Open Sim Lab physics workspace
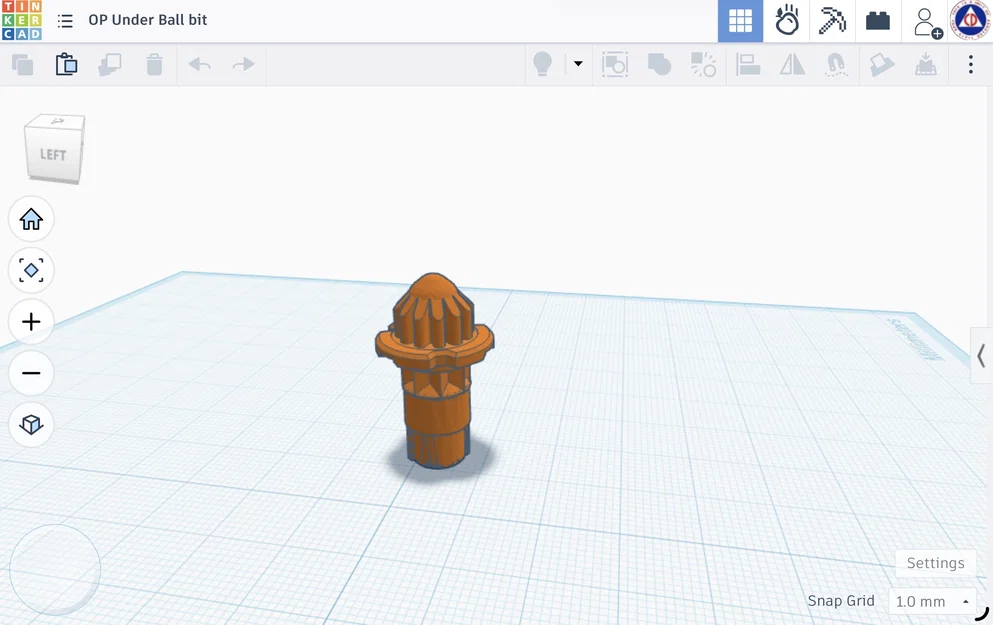 pyautogui.click(x=787, y=21)
